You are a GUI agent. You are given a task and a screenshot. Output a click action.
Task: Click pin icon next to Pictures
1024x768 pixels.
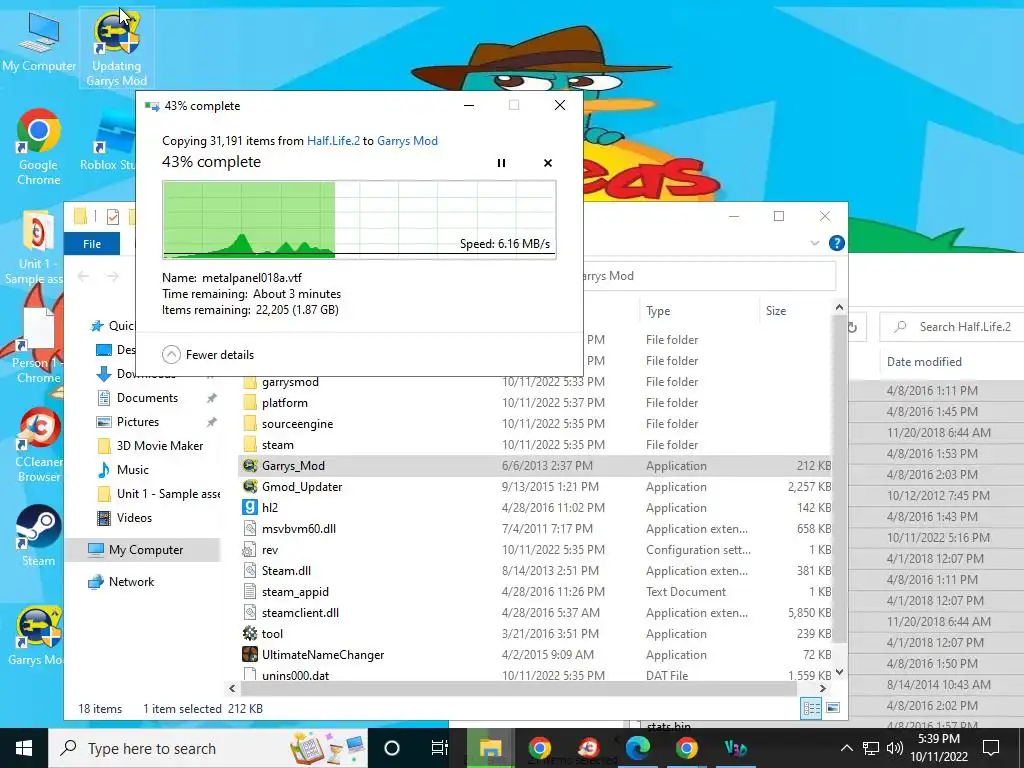pos(212,422)
